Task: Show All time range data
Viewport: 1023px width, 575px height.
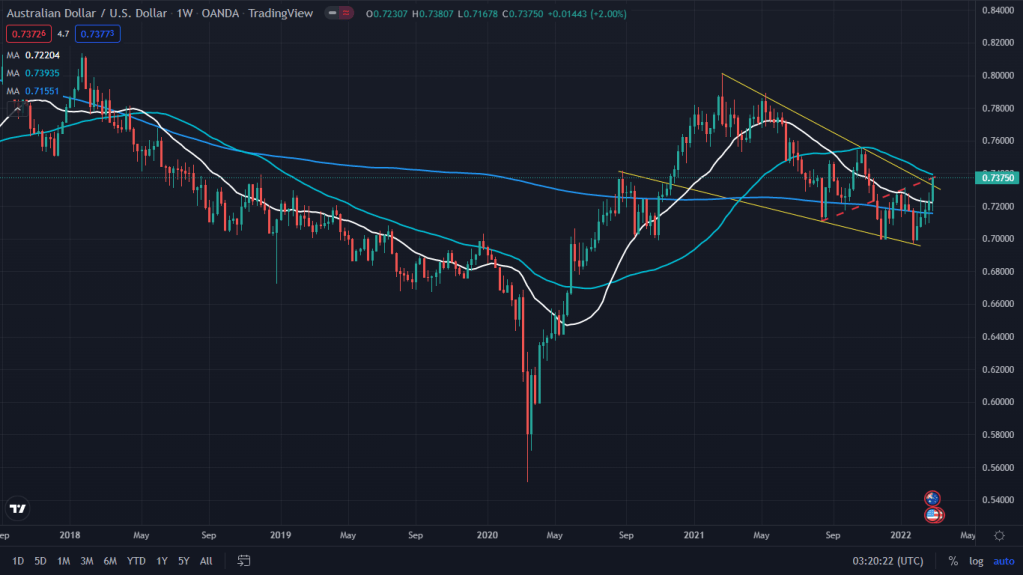Action: pyautogui.click(x=206, y=561)
